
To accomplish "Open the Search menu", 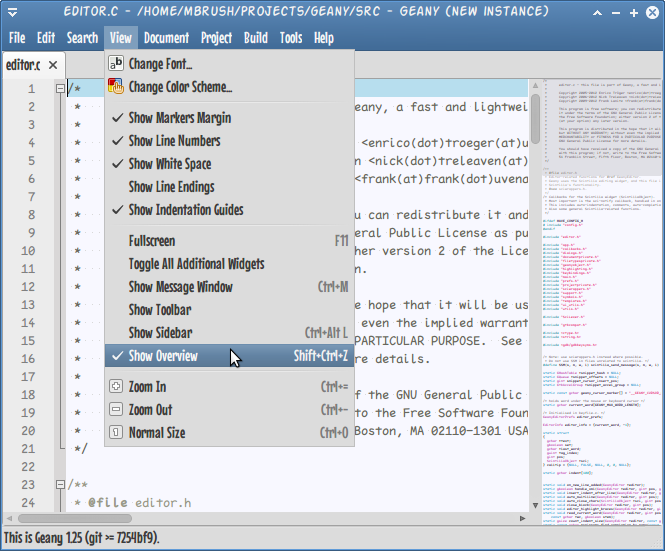I will (82, 38).
